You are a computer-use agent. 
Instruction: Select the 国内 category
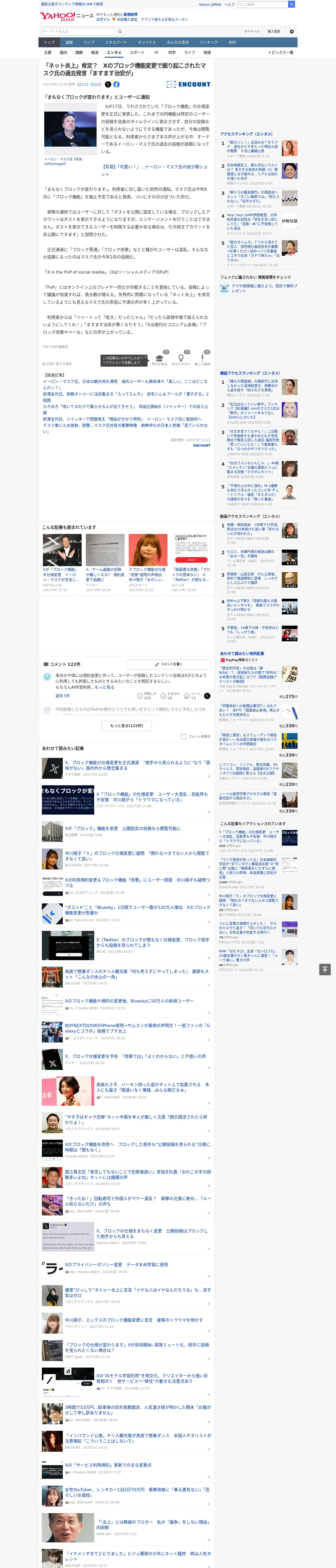(x=63, y=52)
